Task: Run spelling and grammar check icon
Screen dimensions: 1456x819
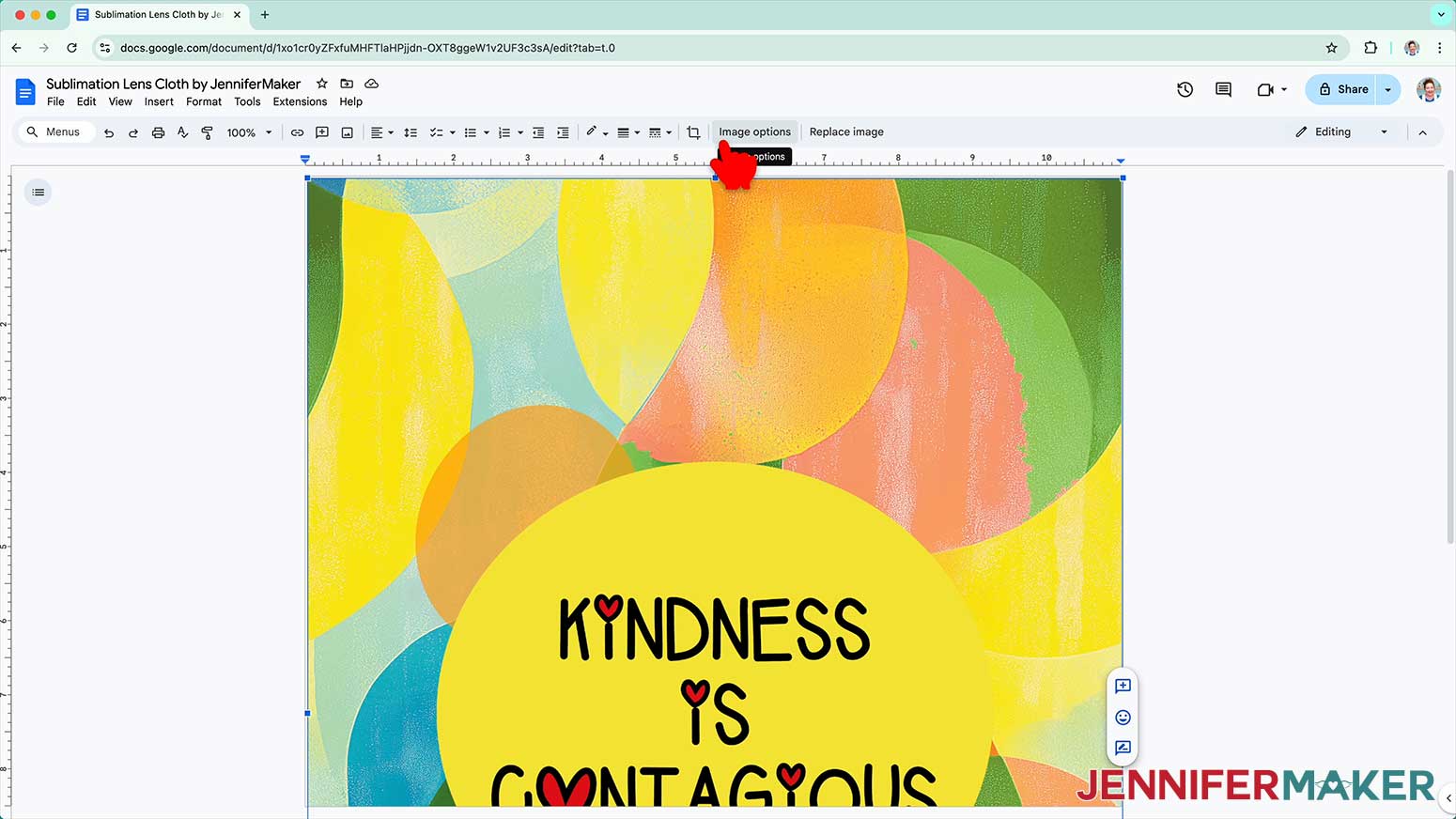Action: tap(183, 132)
